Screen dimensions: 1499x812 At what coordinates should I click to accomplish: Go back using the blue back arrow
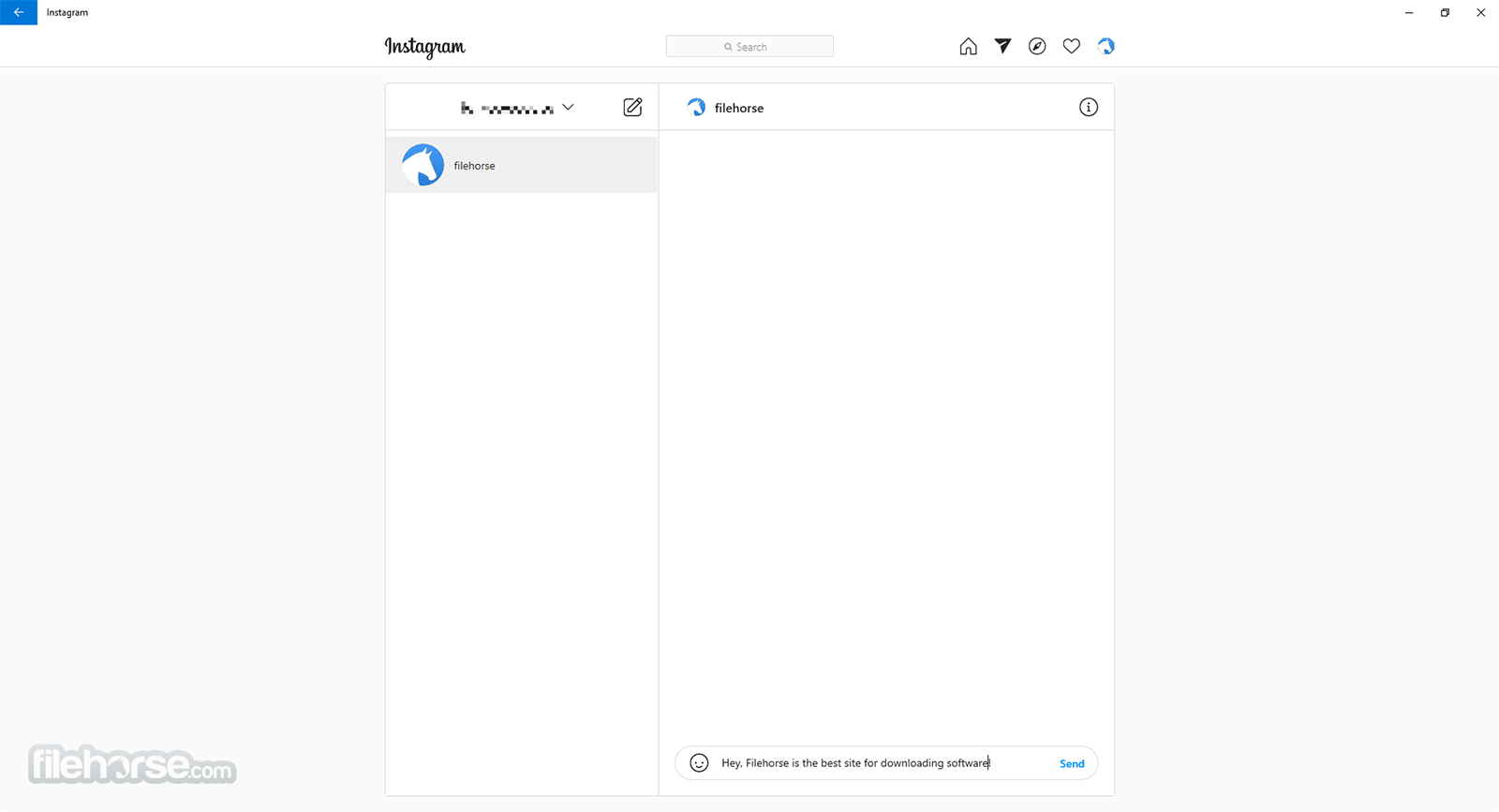point(19,12)
